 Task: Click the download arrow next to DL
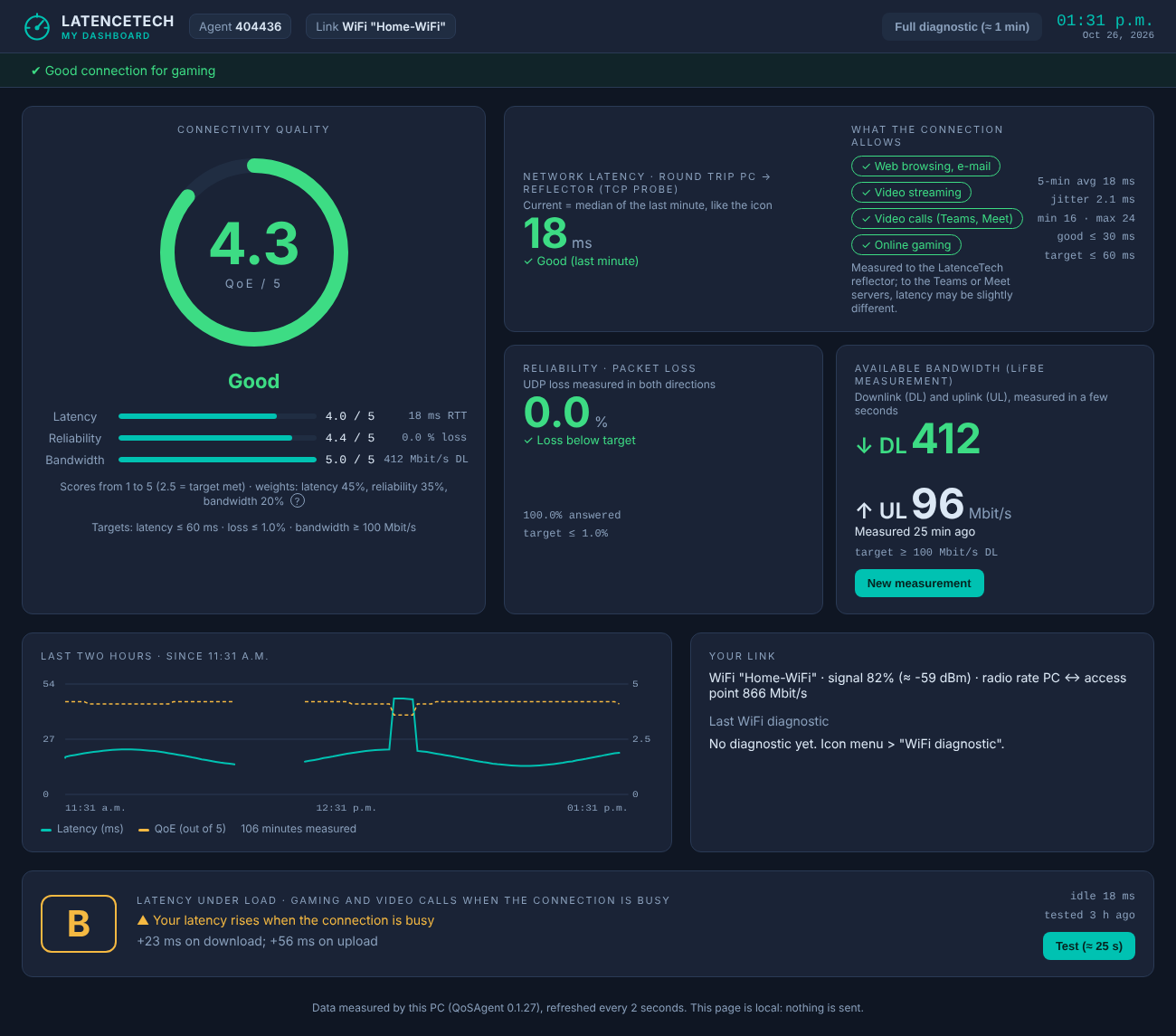[x=864, y=445]
